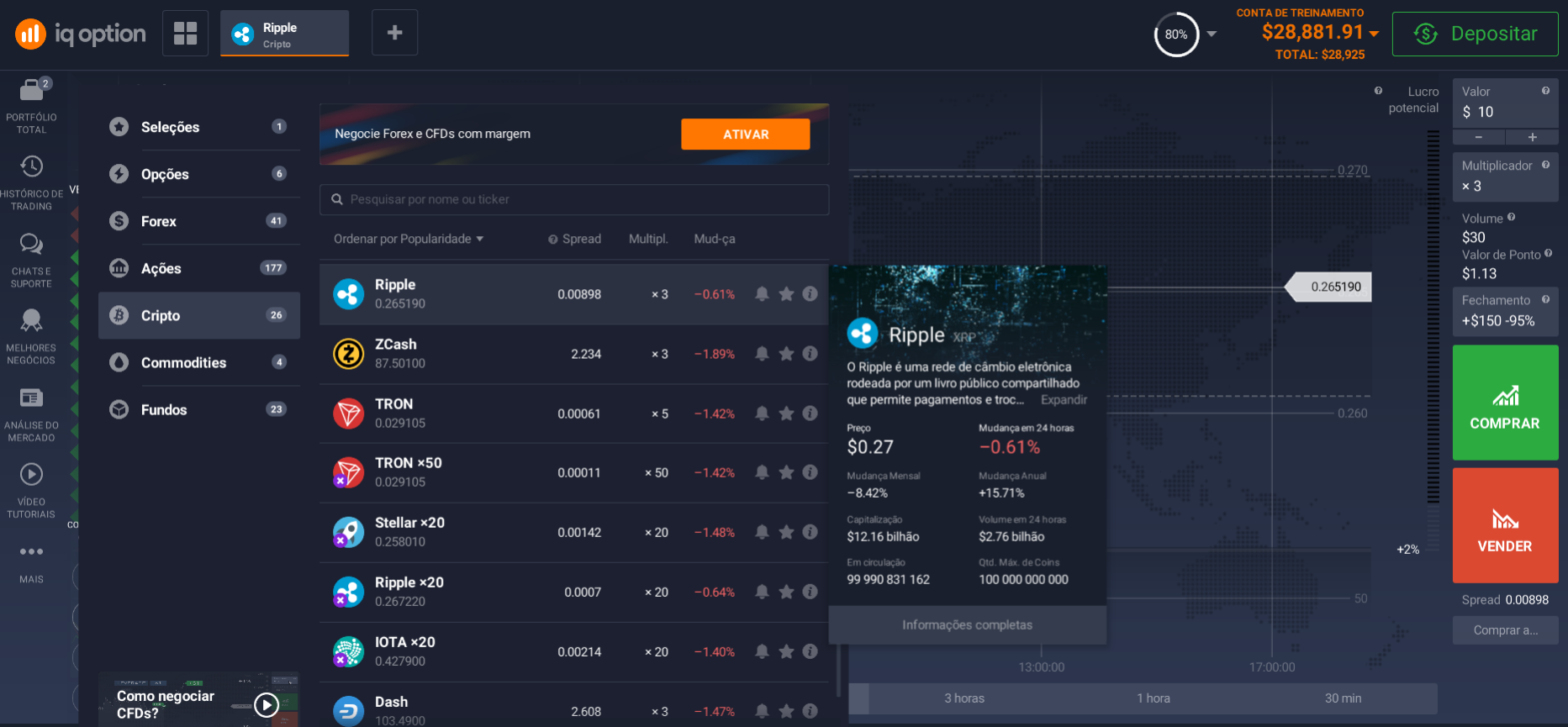The width and height of the screenshot is (1568, 727).
Task: Set alert bell for IOTA ×20
Action: (762, 651)
